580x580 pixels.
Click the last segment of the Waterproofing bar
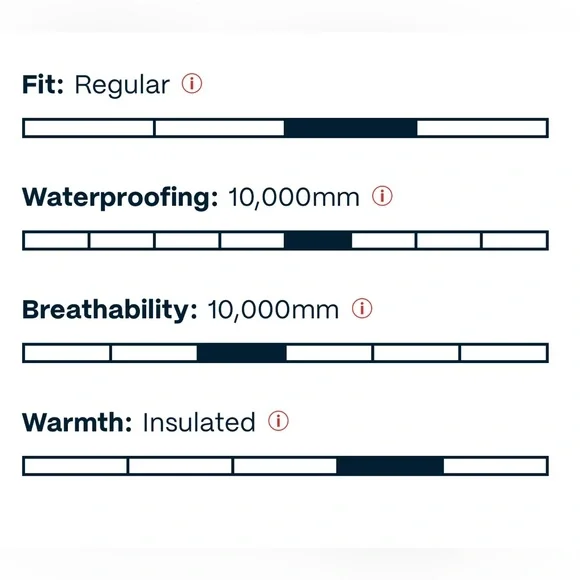[x=515, y=240]
